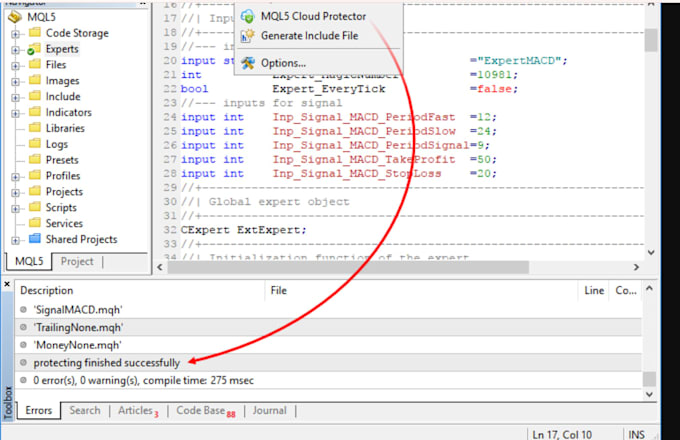Viewport: 680px width, 440px height.
Task: Click the Profiles folder icon
Action: click(x=35, y=175)
